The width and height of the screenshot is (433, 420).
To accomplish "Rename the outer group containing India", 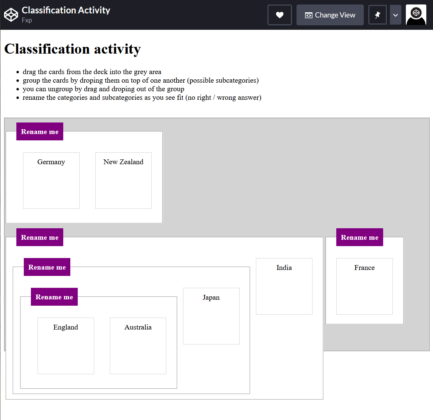I will click(40, 237).
